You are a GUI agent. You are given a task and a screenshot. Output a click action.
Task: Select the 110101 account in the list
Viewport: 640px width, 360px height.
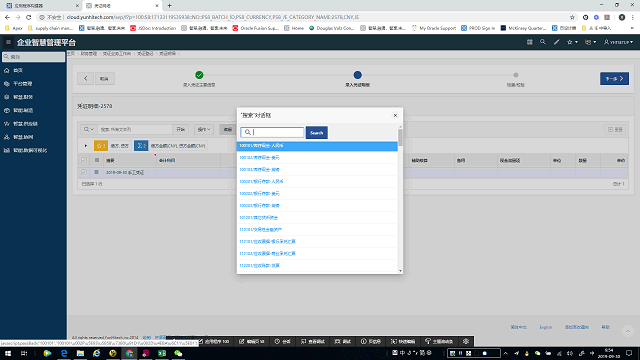click(x=317, y=230)
